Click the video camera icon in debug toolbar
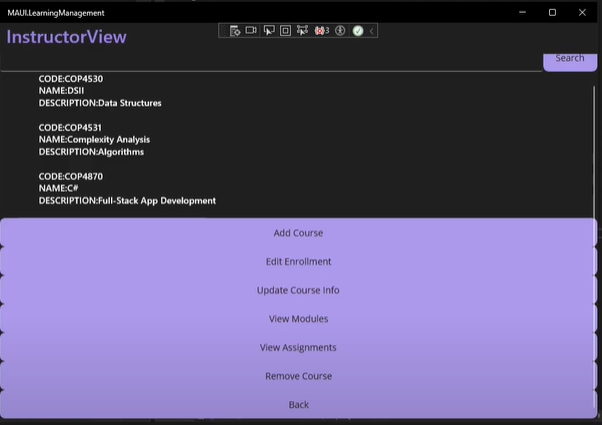 pos(252,31)
